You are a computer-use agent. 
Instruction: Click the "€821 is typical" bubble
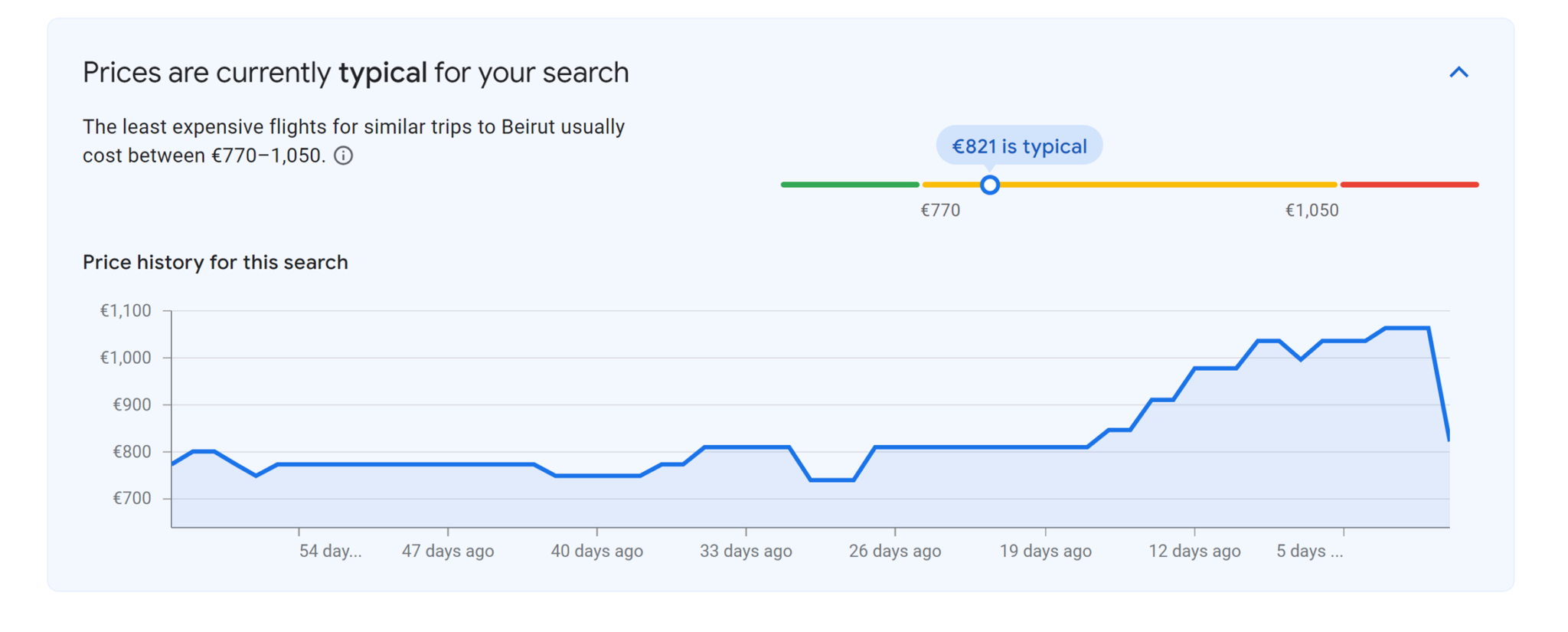point(1018,146)
